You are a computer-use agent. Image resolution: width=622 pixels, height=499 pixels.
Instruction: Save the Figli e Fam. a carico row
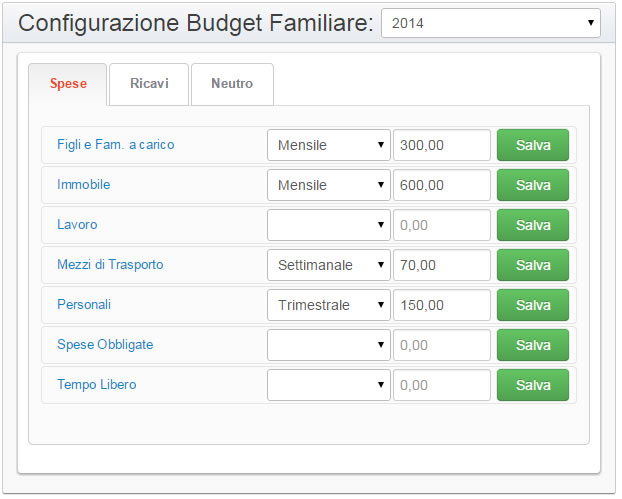coord(533,145)
